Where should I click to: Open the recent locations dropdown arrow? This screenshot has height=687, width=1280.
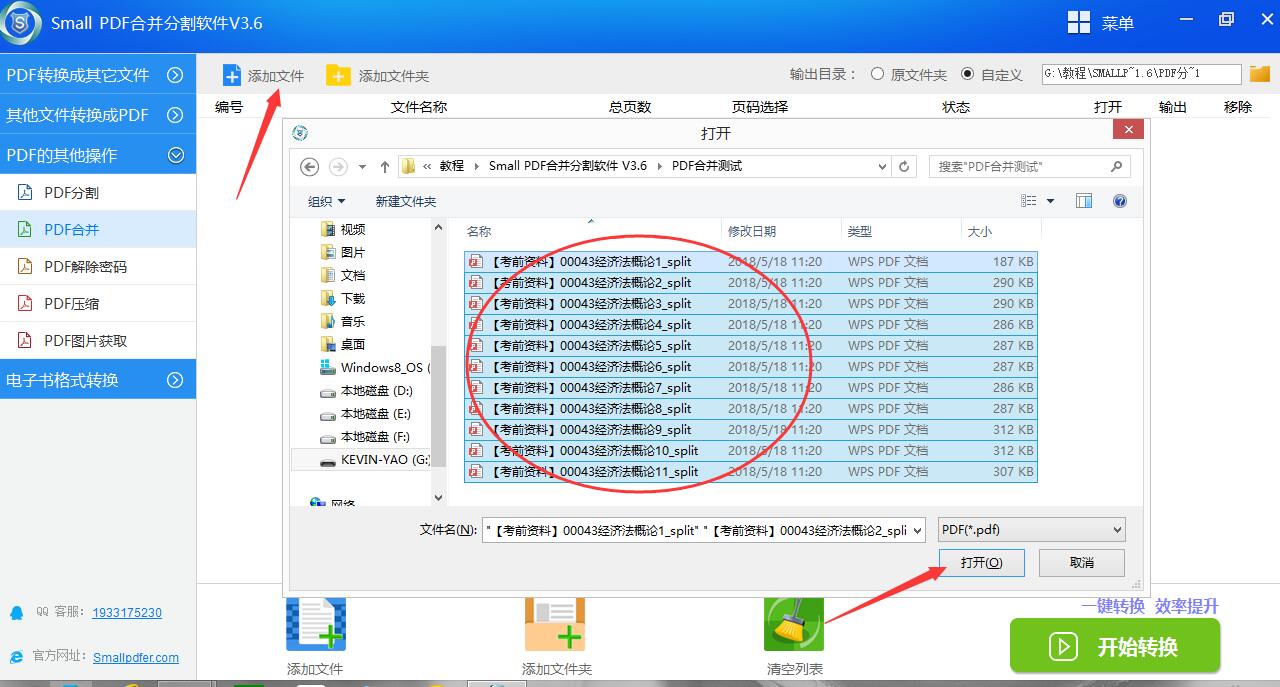coord(362,167)
